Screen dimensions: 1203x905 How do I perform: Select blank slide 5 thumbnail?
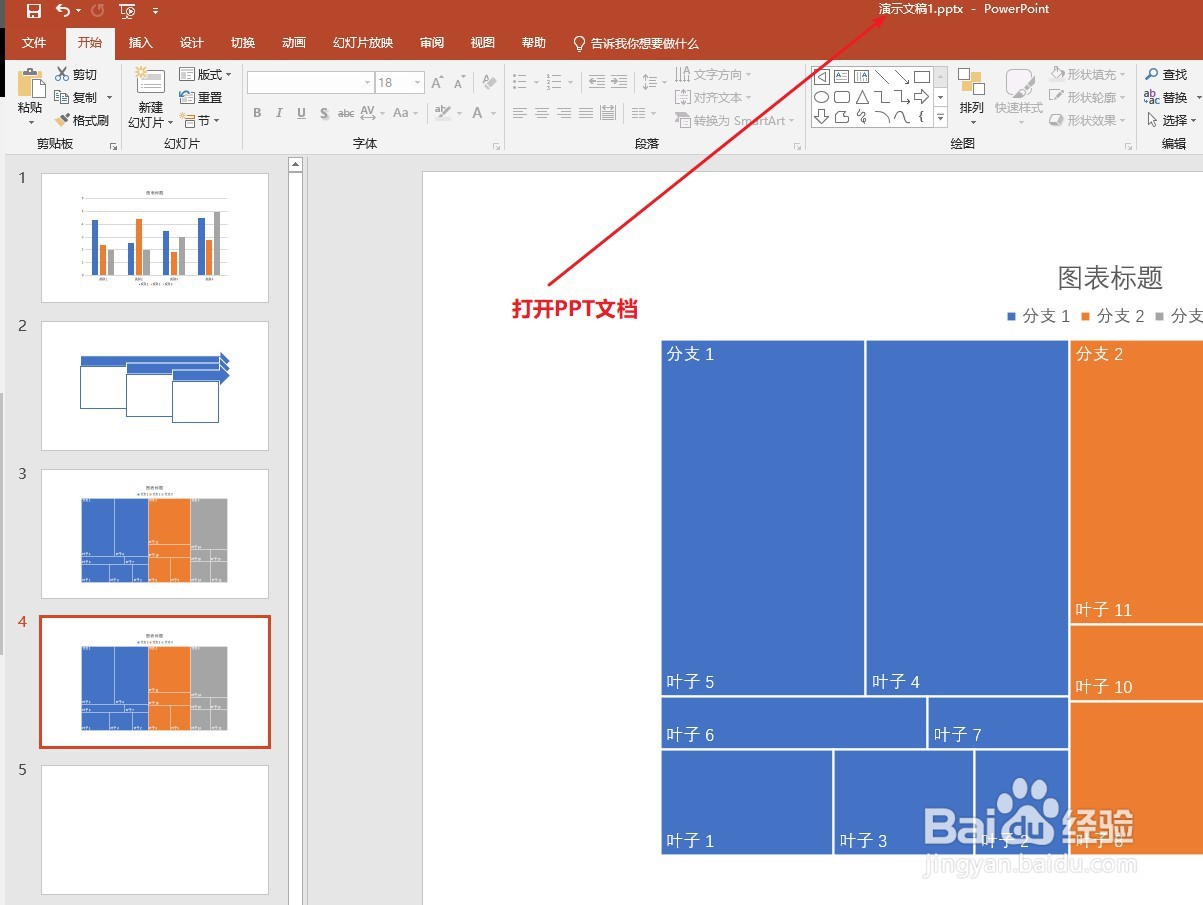point(155,830)
